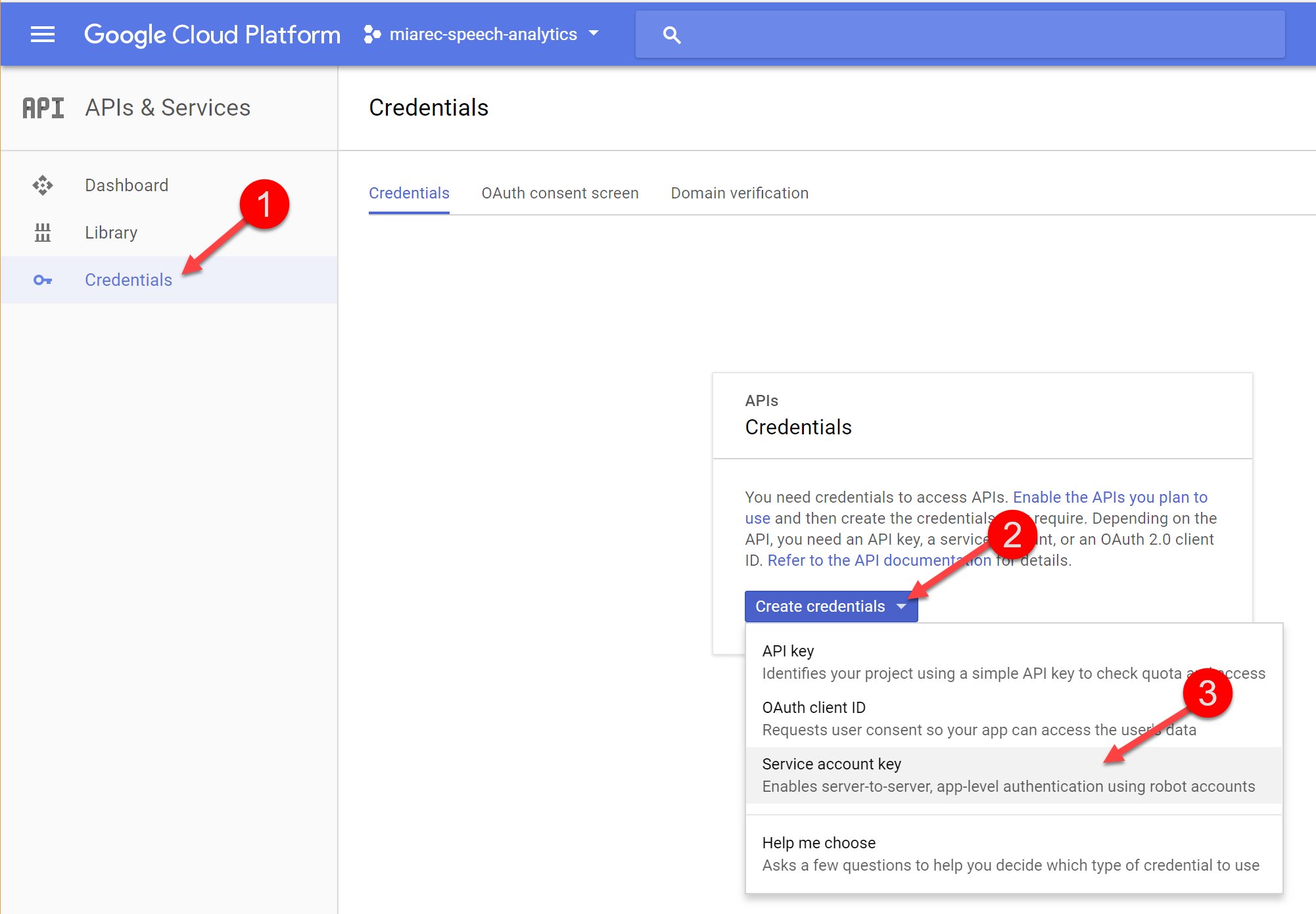Choose Service account key option
Image resolution: width=1316 pixels, height=914 pixels.
pyautogui.click(x=1014, y=775)
